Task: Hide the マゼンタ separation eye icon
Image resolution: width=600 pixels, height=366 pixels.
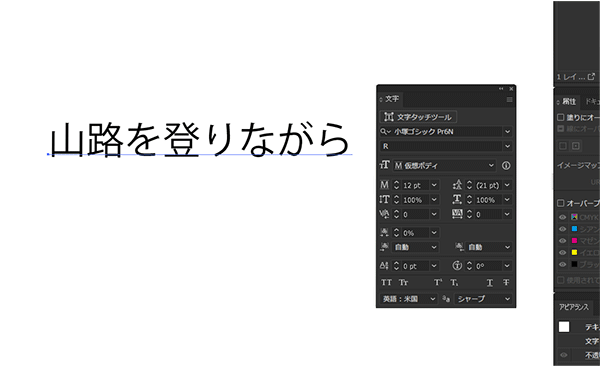Action: (x=562, y=240)
